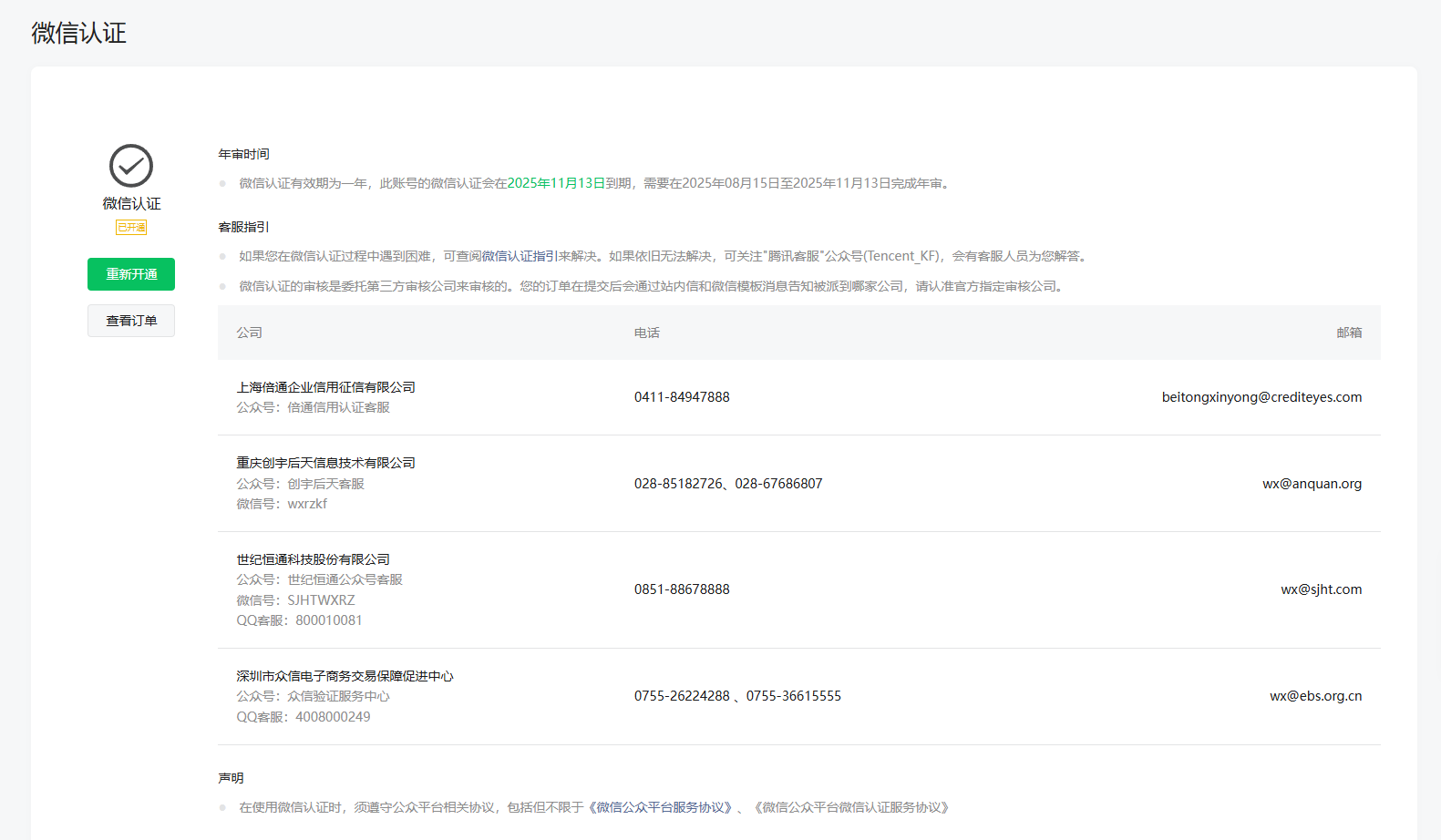Open 《微信公众平台服务协议》 link
Viewport: 1441px width, 840px height.
click(x=661, y=807)
